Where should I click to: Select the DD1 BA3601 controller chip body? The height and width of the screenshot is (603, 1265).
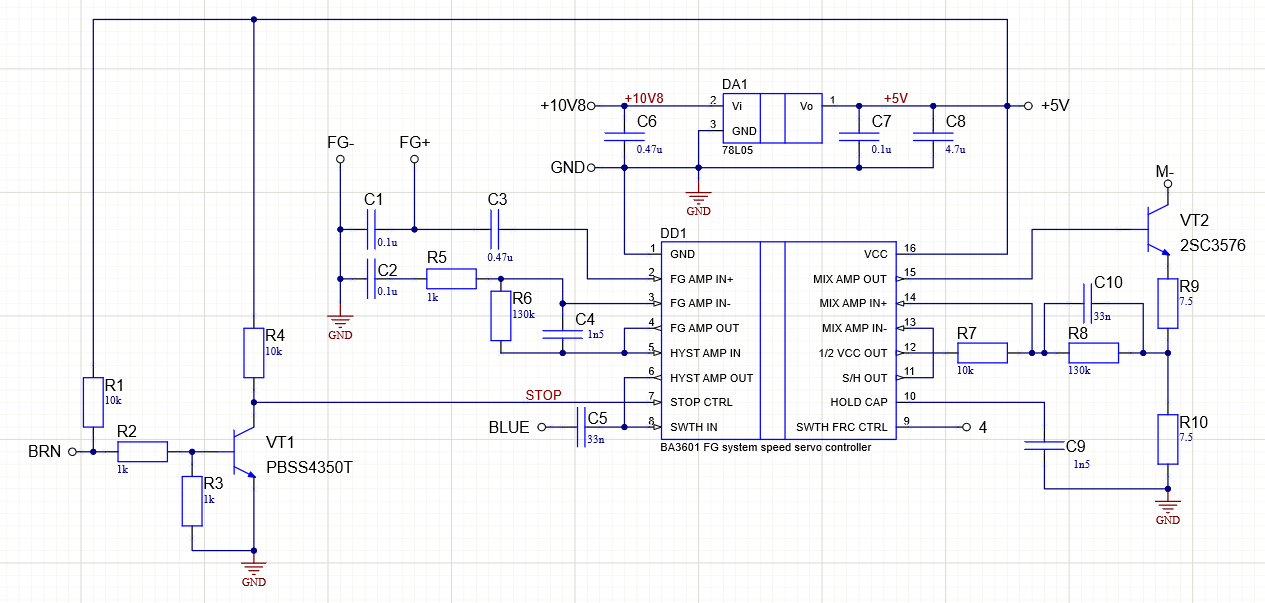[x=770, y=340]
